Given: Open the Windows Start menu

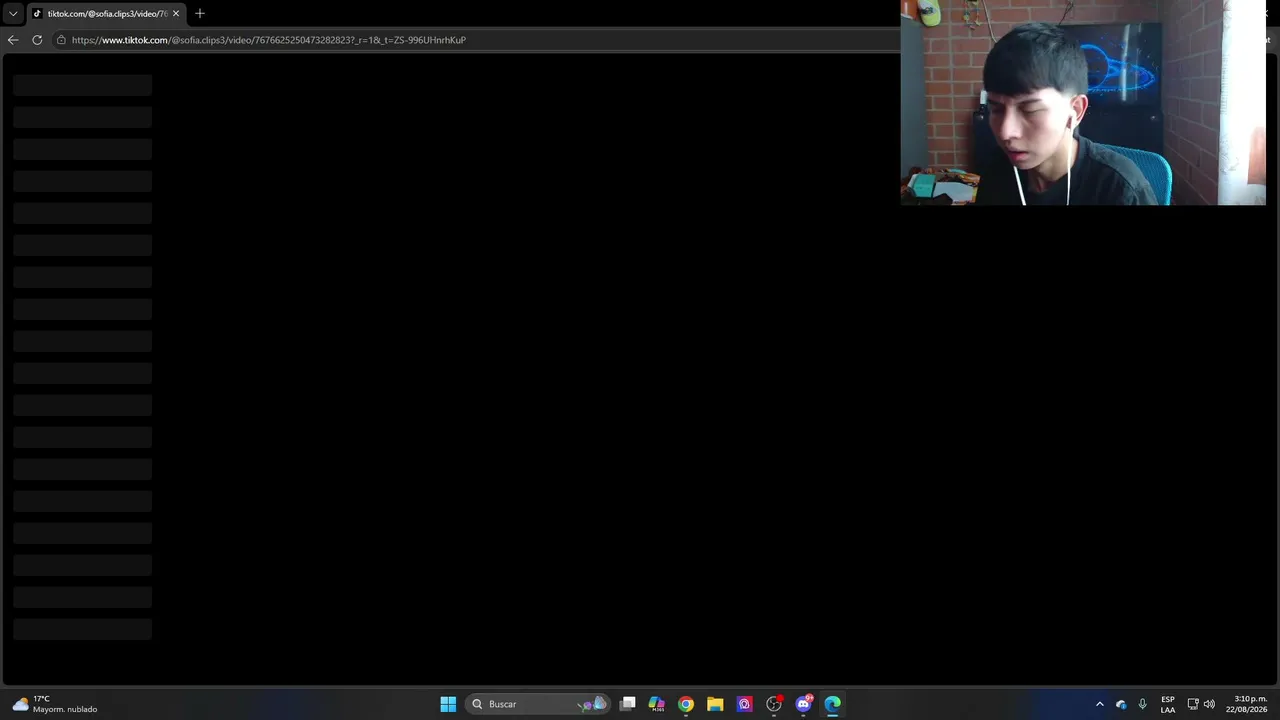Looking at the screenshot, I should click(x=448, y=704).
